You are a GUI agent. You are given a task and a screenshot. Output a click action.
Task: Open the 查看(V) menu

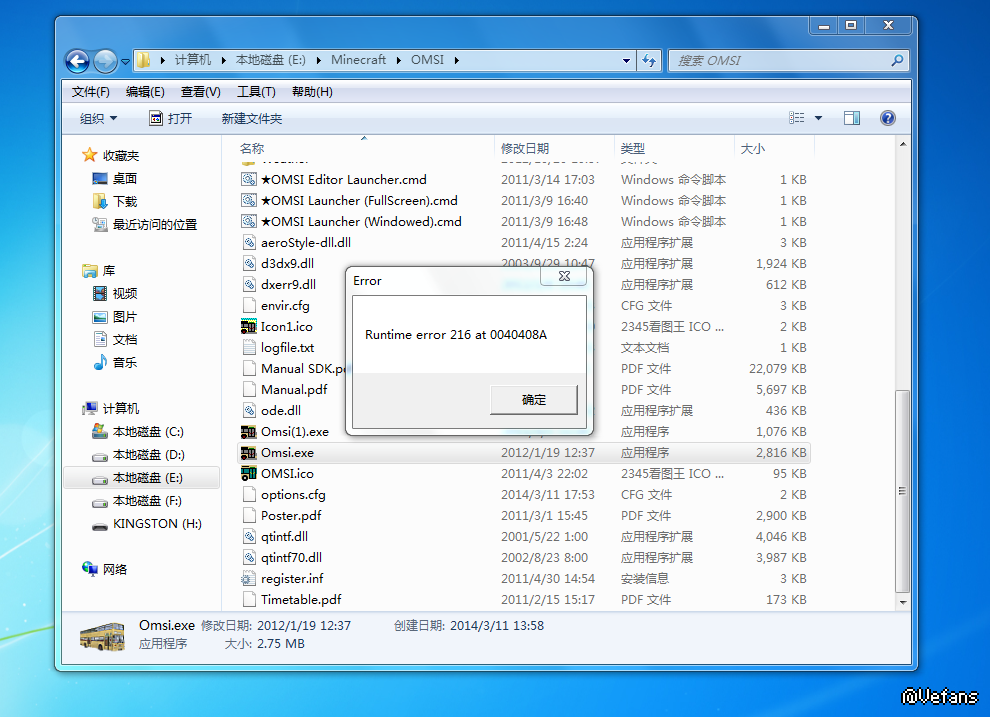pos(200,92)
